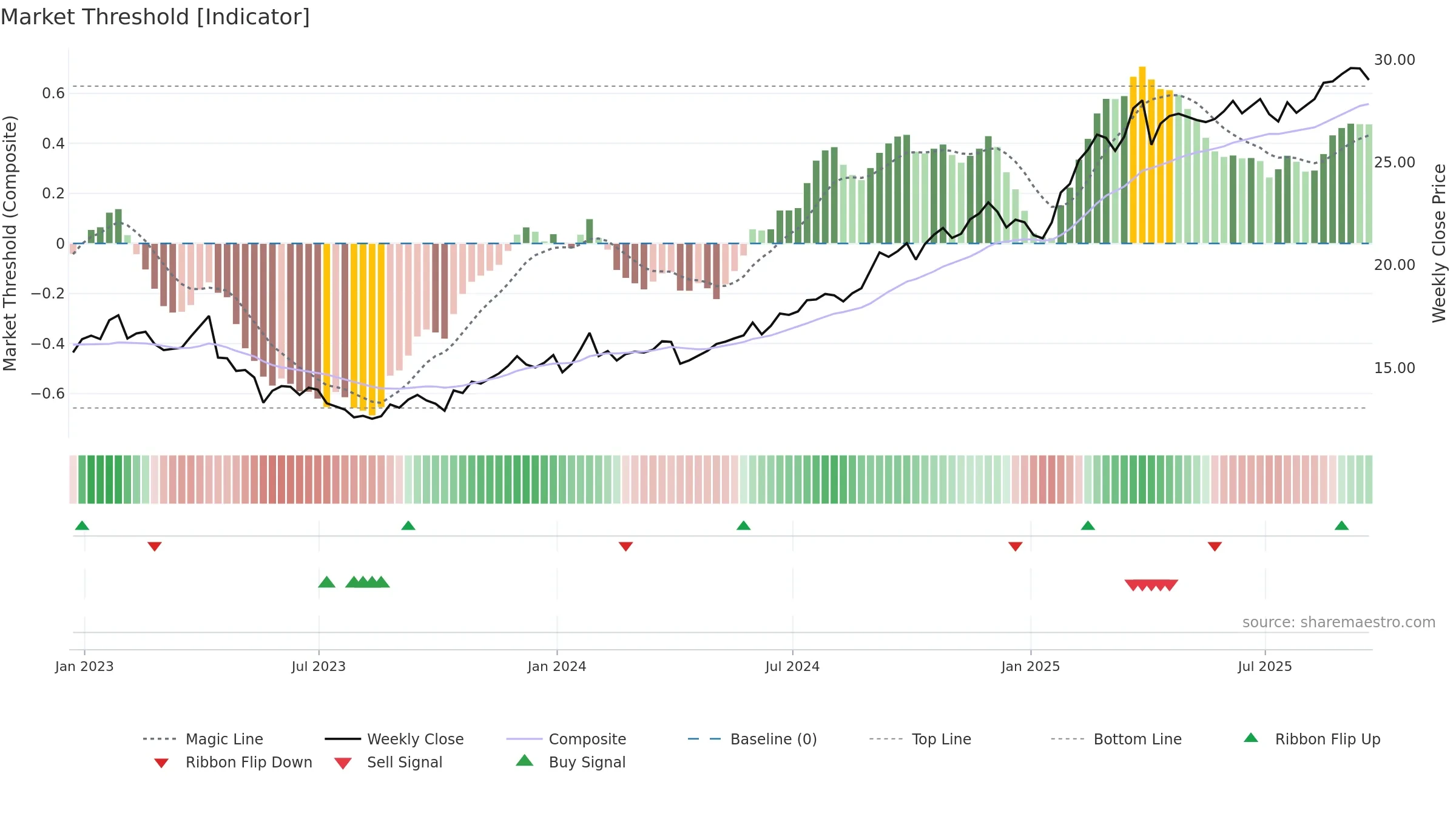Click the green ribbon flip up marker after Jul 2023

click(408, 525)
